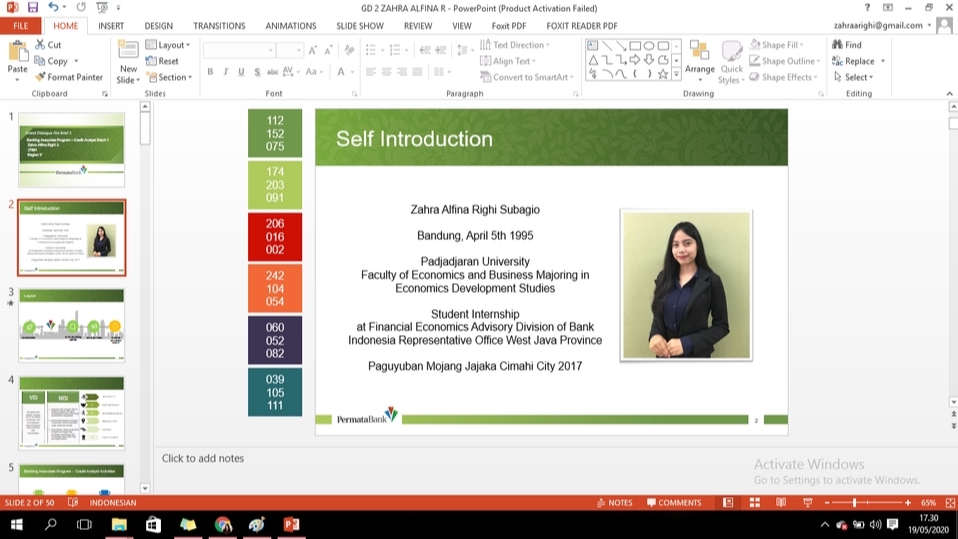
Task: Toggle numbered list formatting
Action: point(395,50)
